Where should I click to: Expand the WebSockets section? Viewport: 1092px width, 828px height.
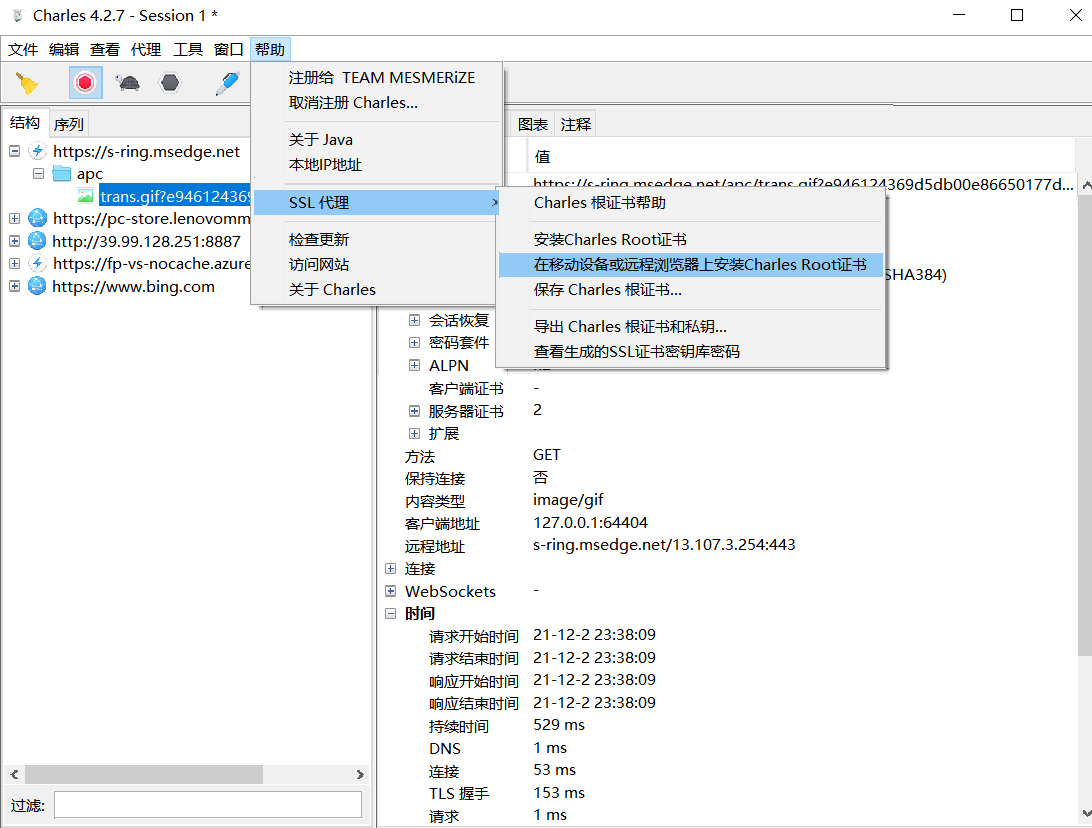click(x=391, y=591)
